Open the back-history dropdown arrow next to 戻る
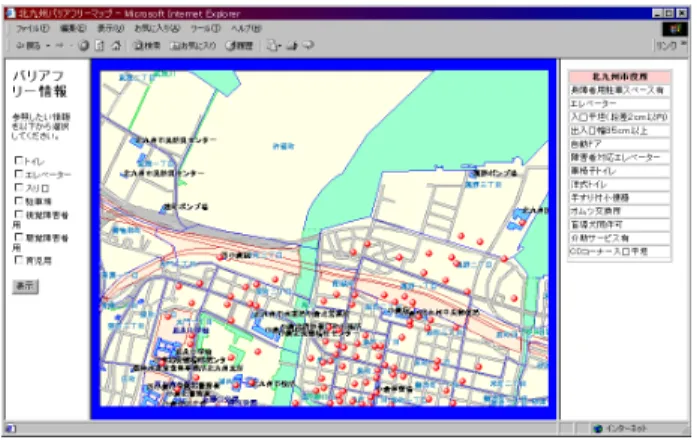Viewport: 697px width, 440px height. pos(48,45)
